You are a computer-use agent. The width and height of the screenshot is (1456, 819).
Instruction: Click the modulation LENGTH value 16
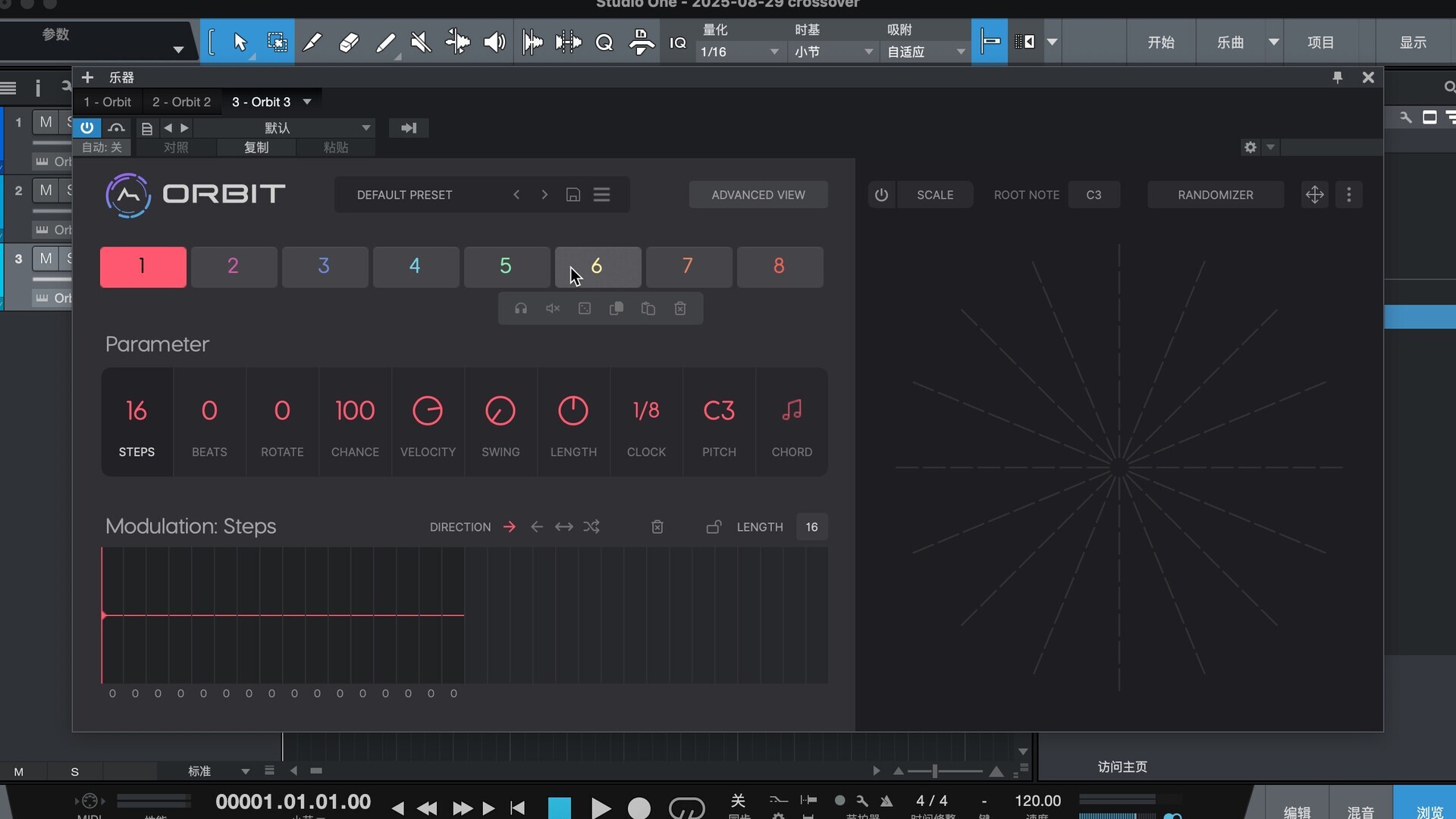pos(811,527)
